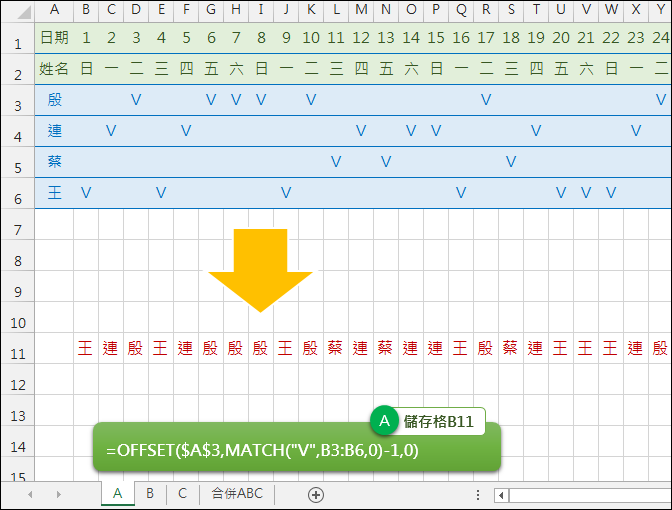The width and height of the screenshot is (672, 510).
Task: Select result cell R11 showing 殷
Action: 486,348
